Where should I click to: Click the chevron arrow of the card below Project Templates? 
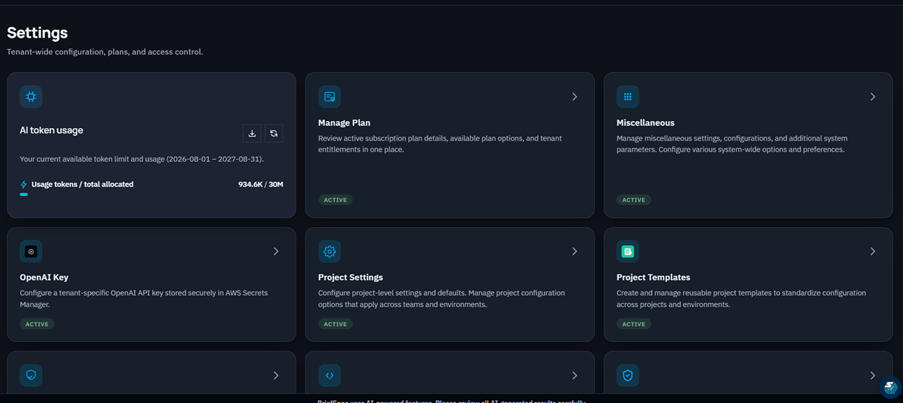(x=872, y=375)
